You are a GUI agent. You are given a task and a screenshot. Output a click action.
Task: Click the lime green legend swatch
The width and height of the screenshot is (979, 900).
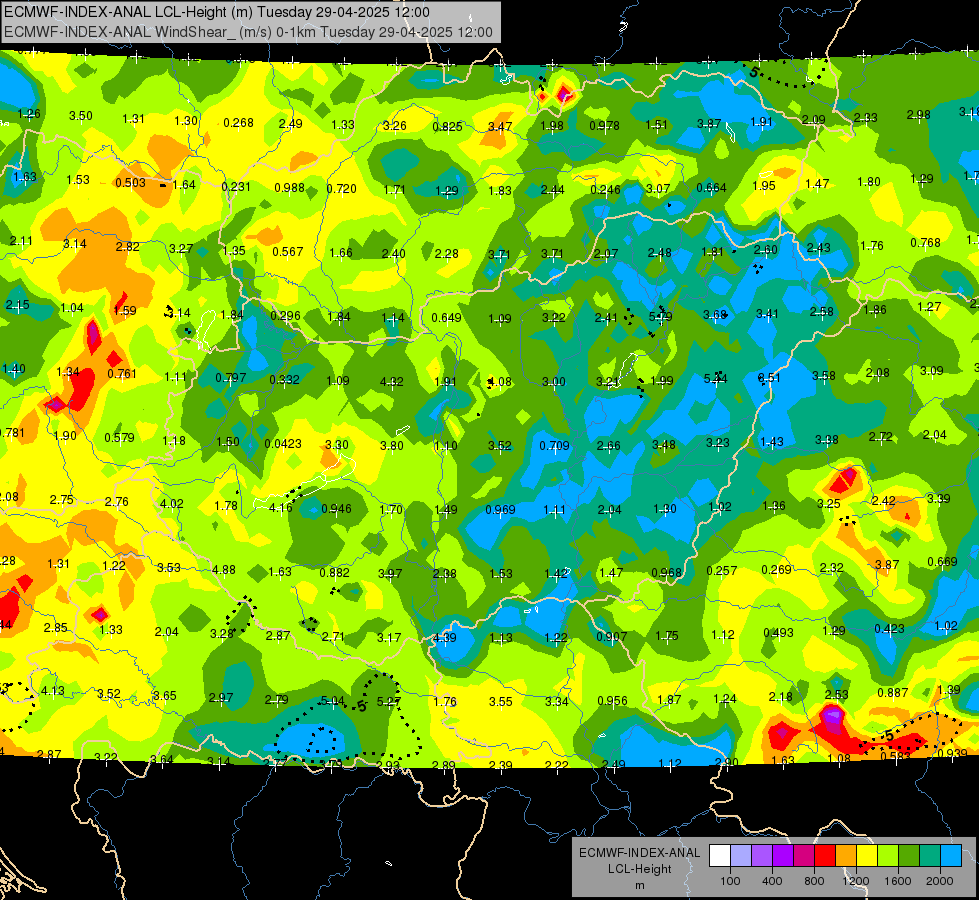coord(888,856)
